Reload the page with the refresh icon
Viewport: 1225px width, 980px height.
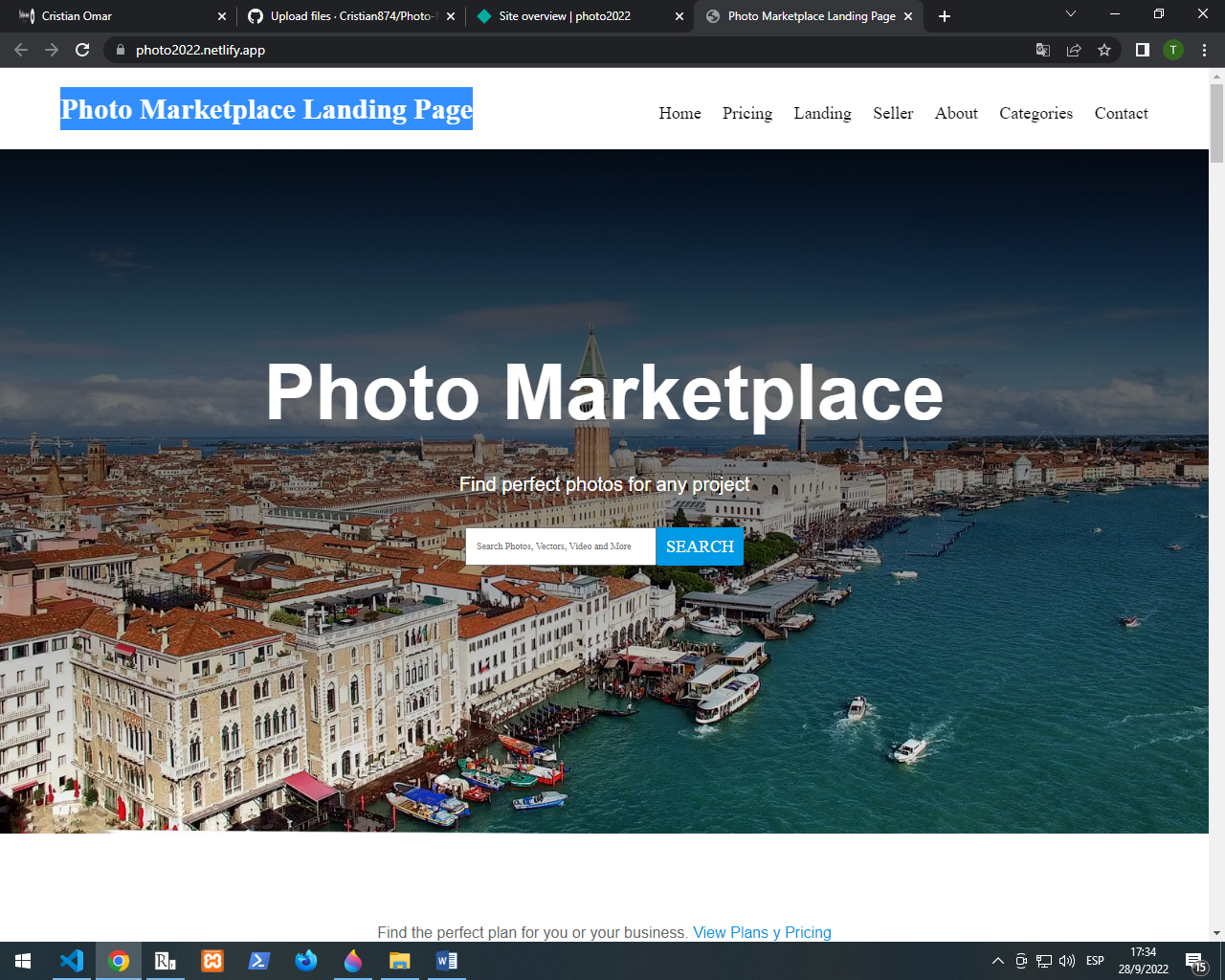[82, 50]
